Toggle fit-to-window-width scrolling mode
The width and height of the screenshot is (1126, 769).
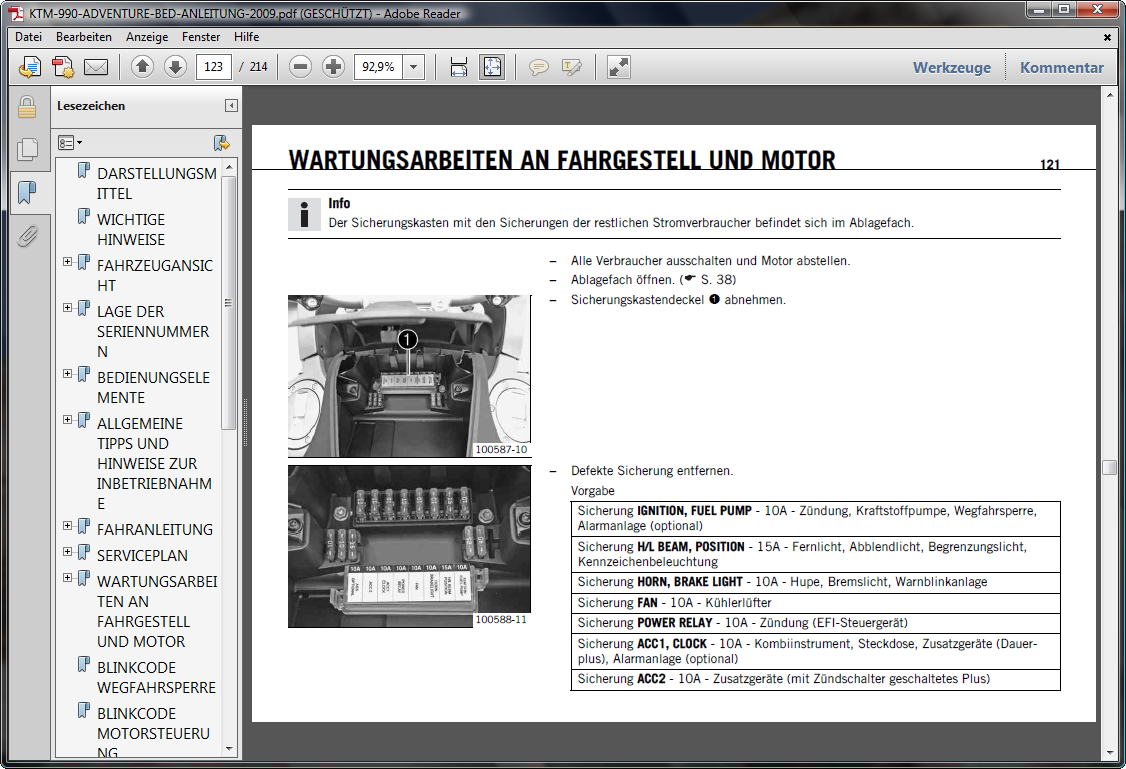pyautogui.click(x=459, y=67)
